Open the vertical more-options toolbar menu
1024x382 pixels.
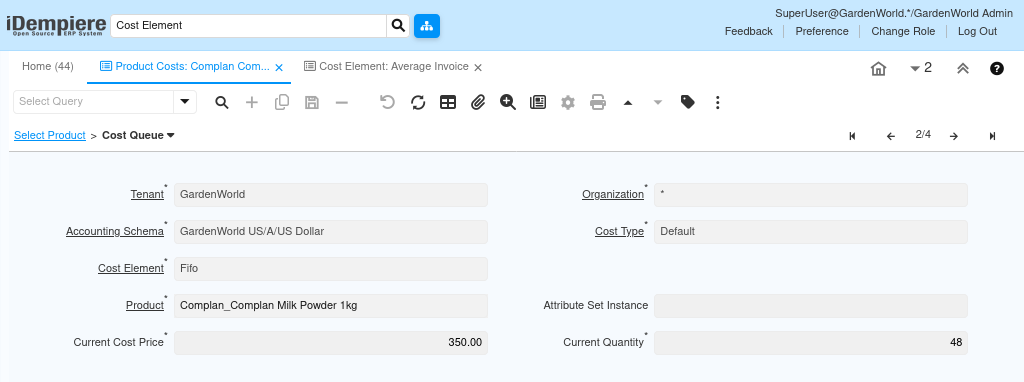click(x=718, y=103)
